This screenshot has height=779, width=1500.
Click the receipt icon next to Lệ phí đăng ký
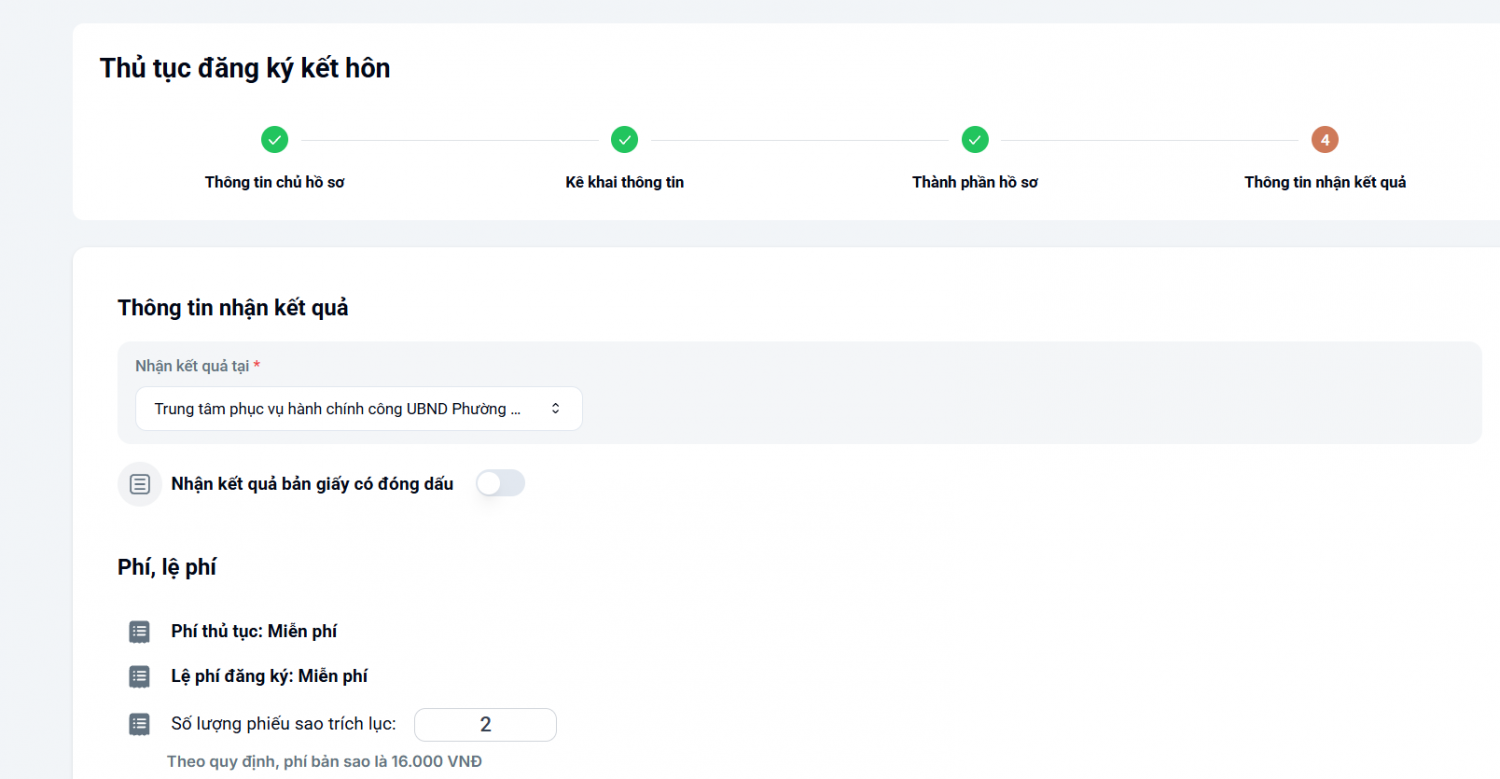[x=139, y=677]
